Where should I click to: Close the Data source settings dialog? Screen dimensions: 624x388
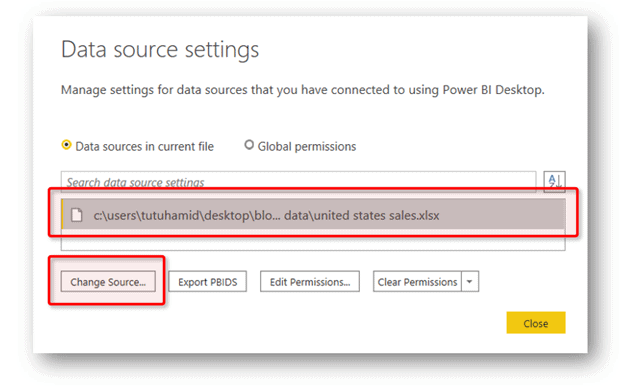[536, 323]
